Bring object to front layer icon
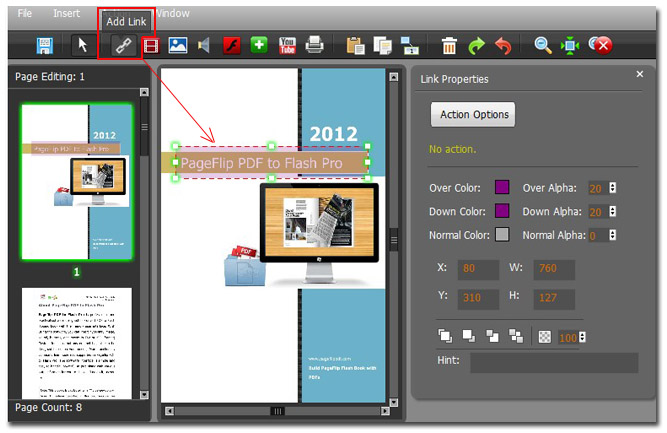The height and width of the screenshot is (433, 667). coord(445,336)
